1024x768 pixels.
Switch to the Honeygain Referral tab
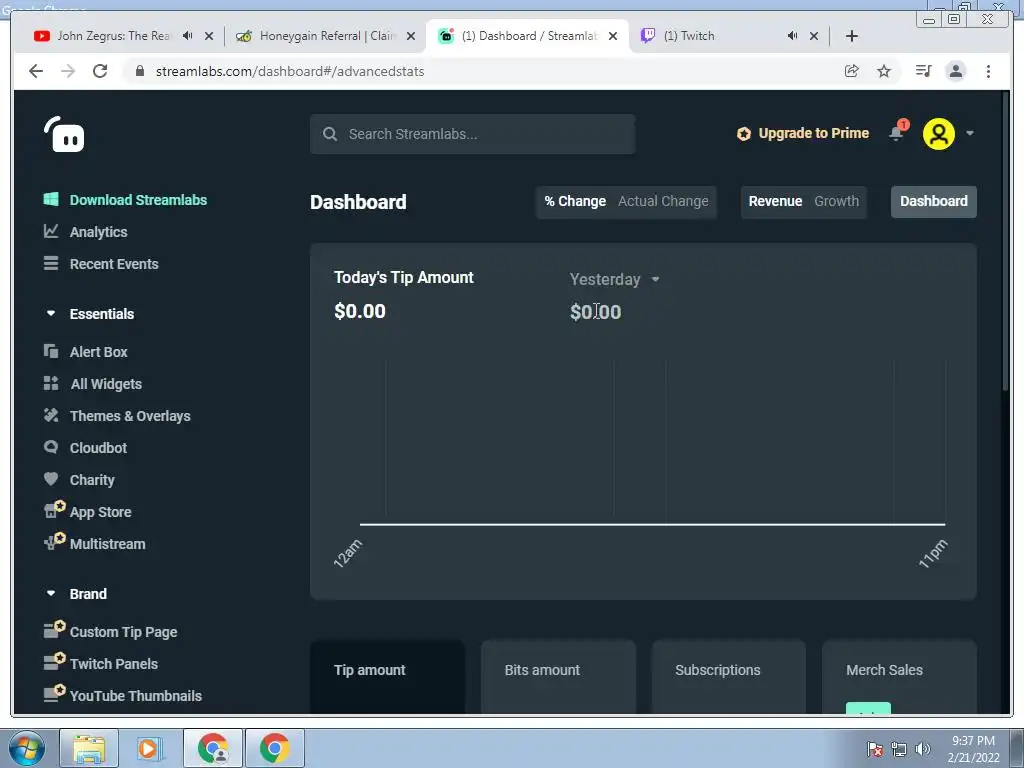(x=328, y=36)
